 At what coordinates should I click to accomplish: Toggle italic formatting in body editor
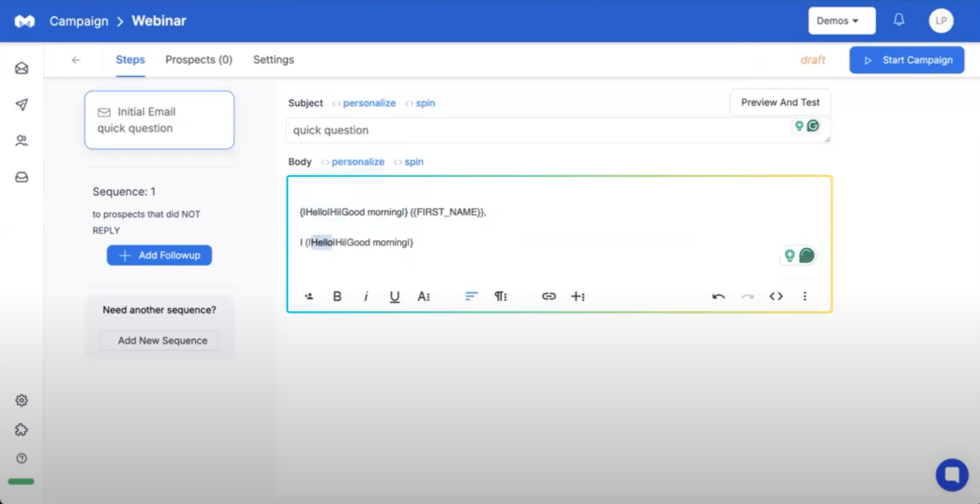click(x=366, y=296)
